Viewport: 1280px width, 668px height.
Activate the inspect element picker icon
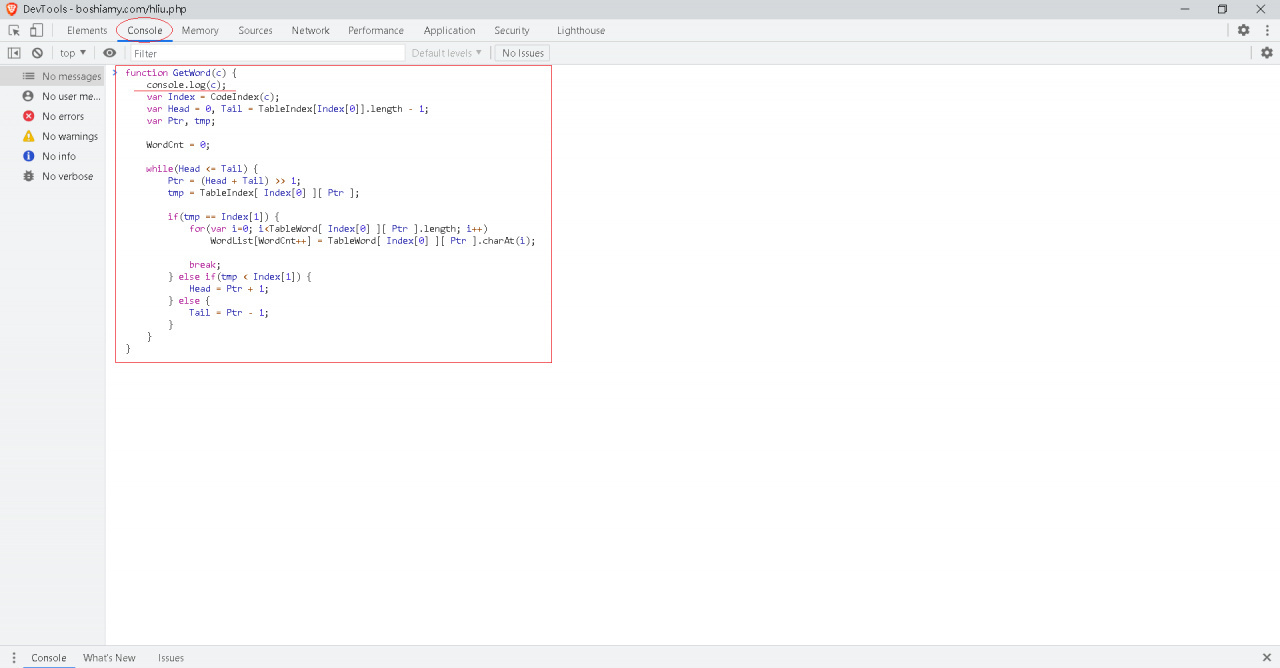[x=14, y=30]
